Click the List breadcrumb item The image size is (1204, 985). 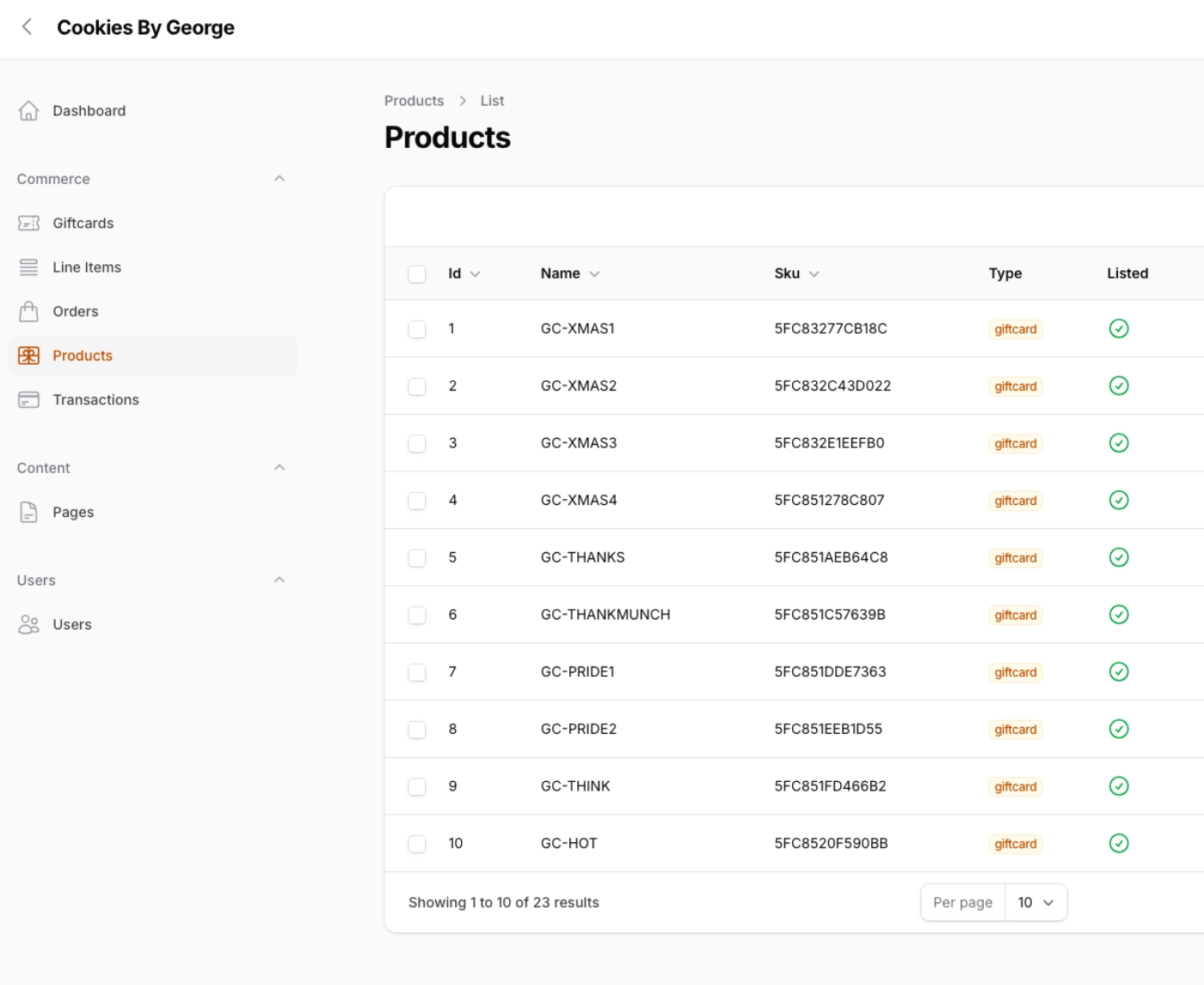pos(492,101)
